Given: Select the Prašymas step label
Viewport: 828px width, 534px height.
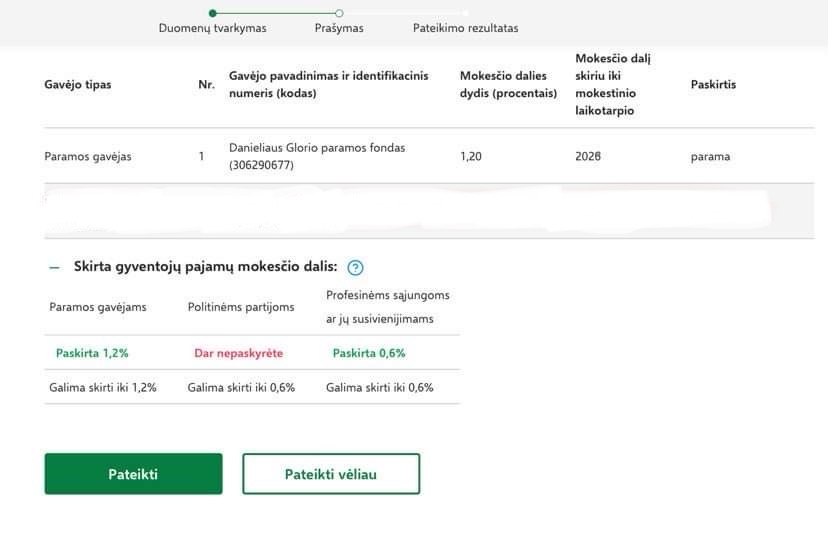Looking at the screenshot, I should [x=339, y=28].
